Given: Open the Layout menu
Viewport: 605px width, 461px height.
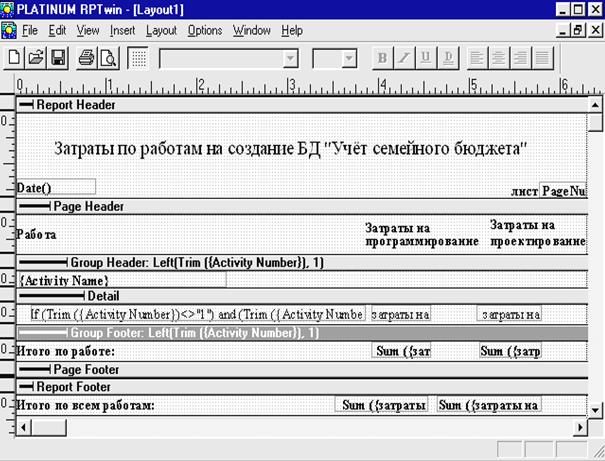Looking at the screenshot, I should tap(161, 30).
